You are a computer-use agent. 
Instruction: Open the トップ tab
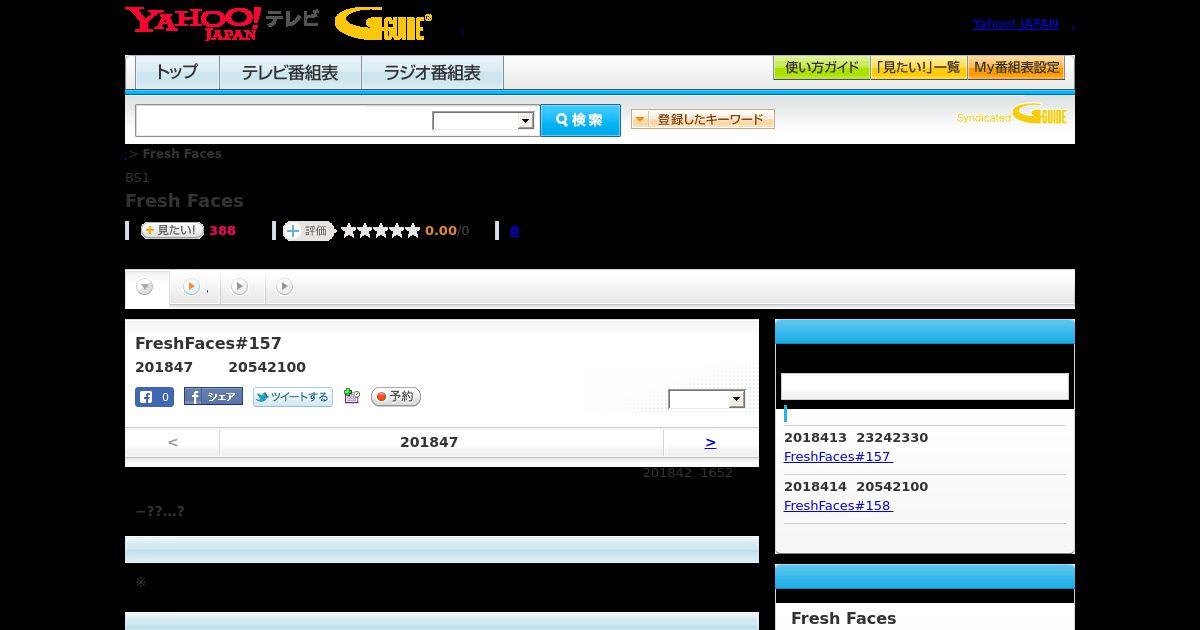pyautogui.click(x=177, y=72)
